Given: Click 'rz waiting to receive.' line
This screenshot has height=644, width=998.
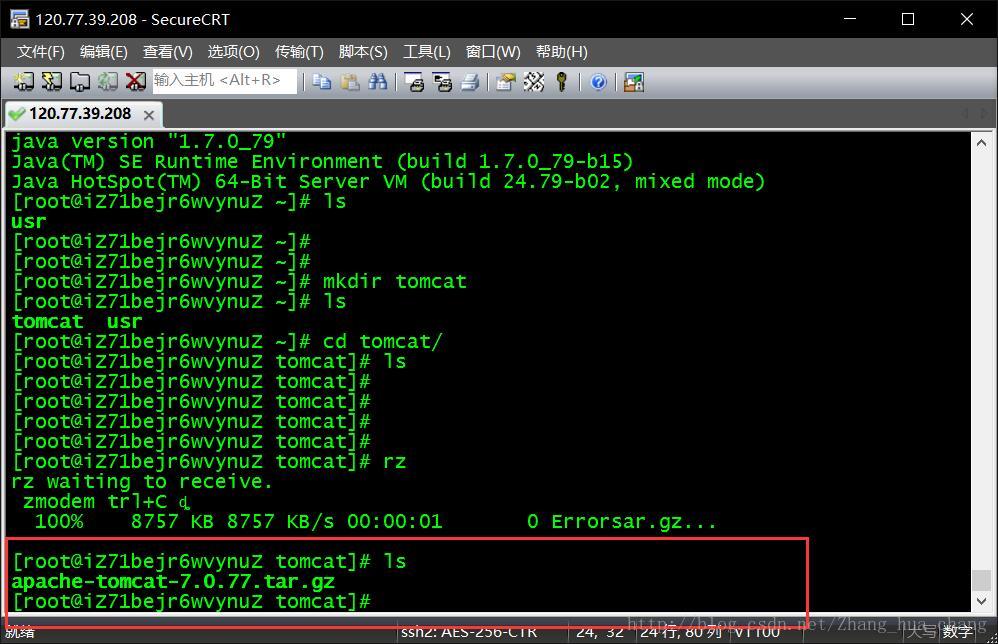Looking at the screenshot, I should [x=141, y=481].
